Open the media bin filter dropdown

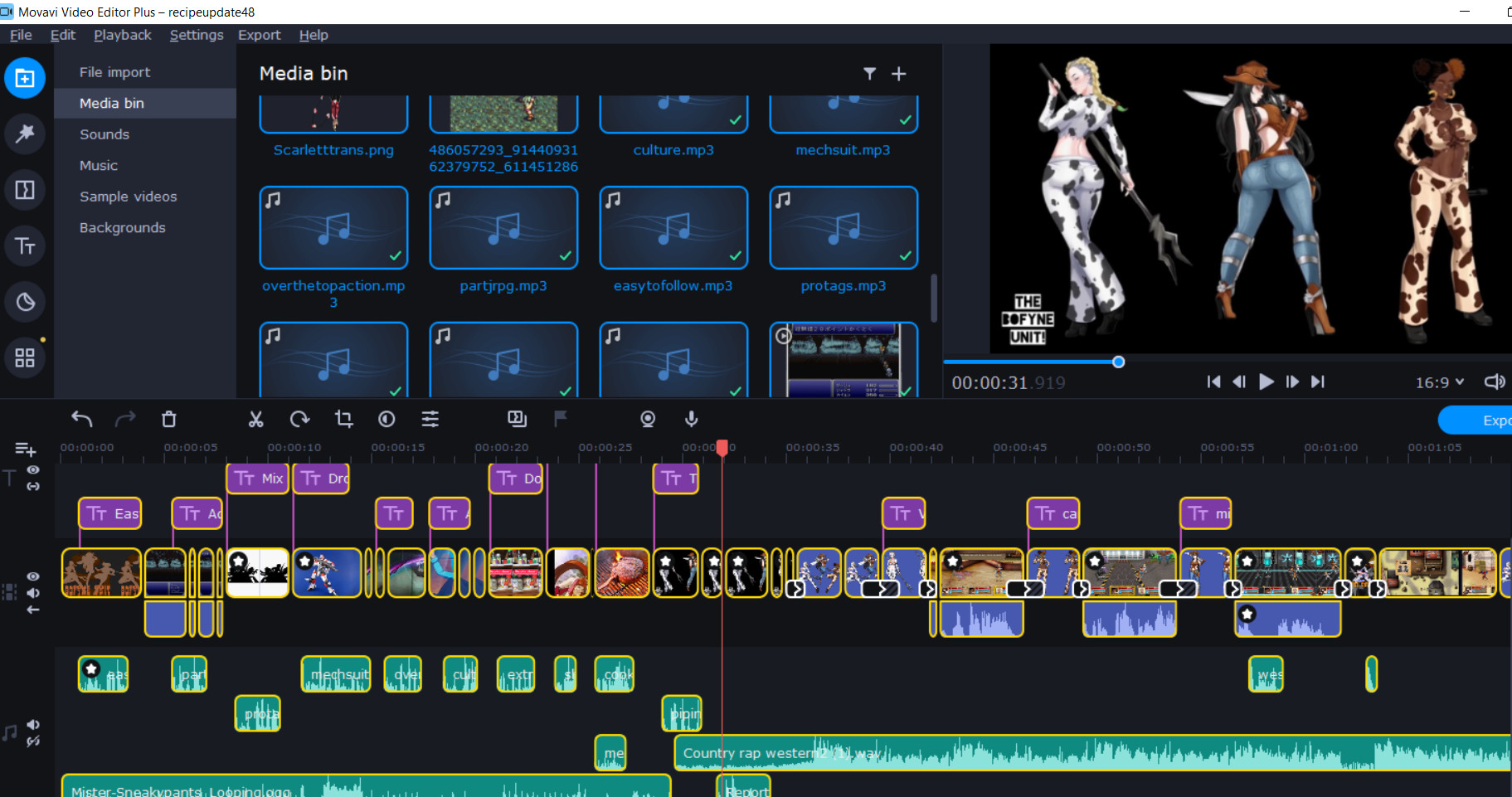[869, 74]
